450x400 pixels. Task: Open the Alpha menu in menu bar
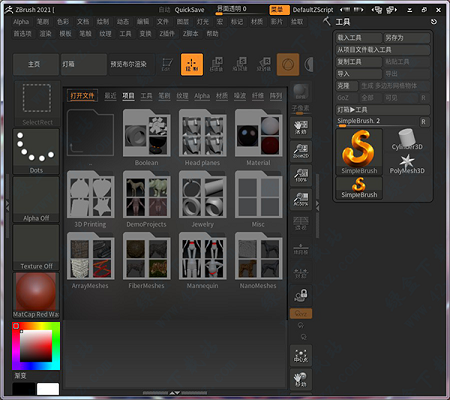21,22
